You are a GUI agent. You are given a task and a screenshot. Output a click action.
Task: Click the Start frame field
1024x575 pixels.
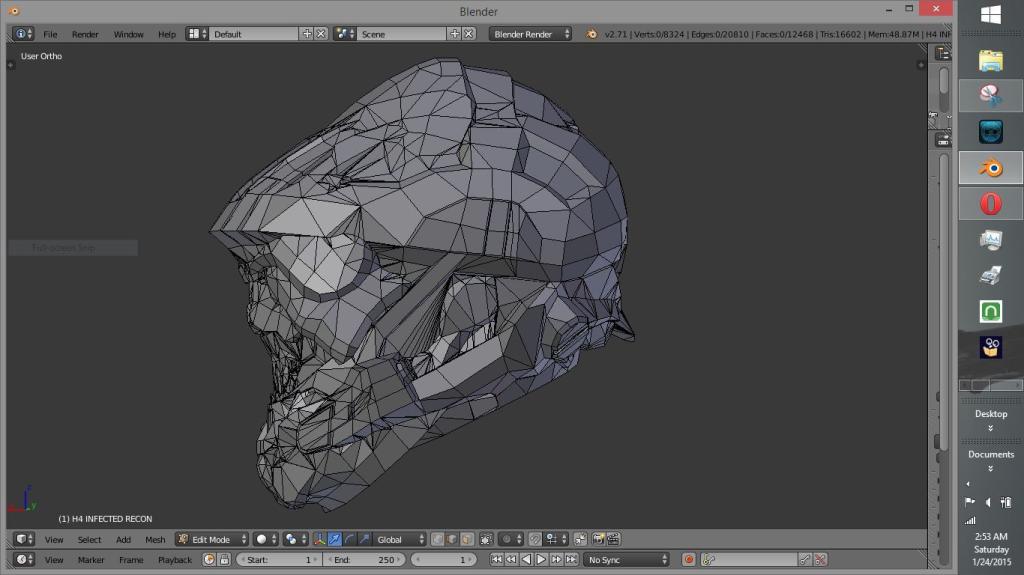pyautogui.click(x=278, y=559)
